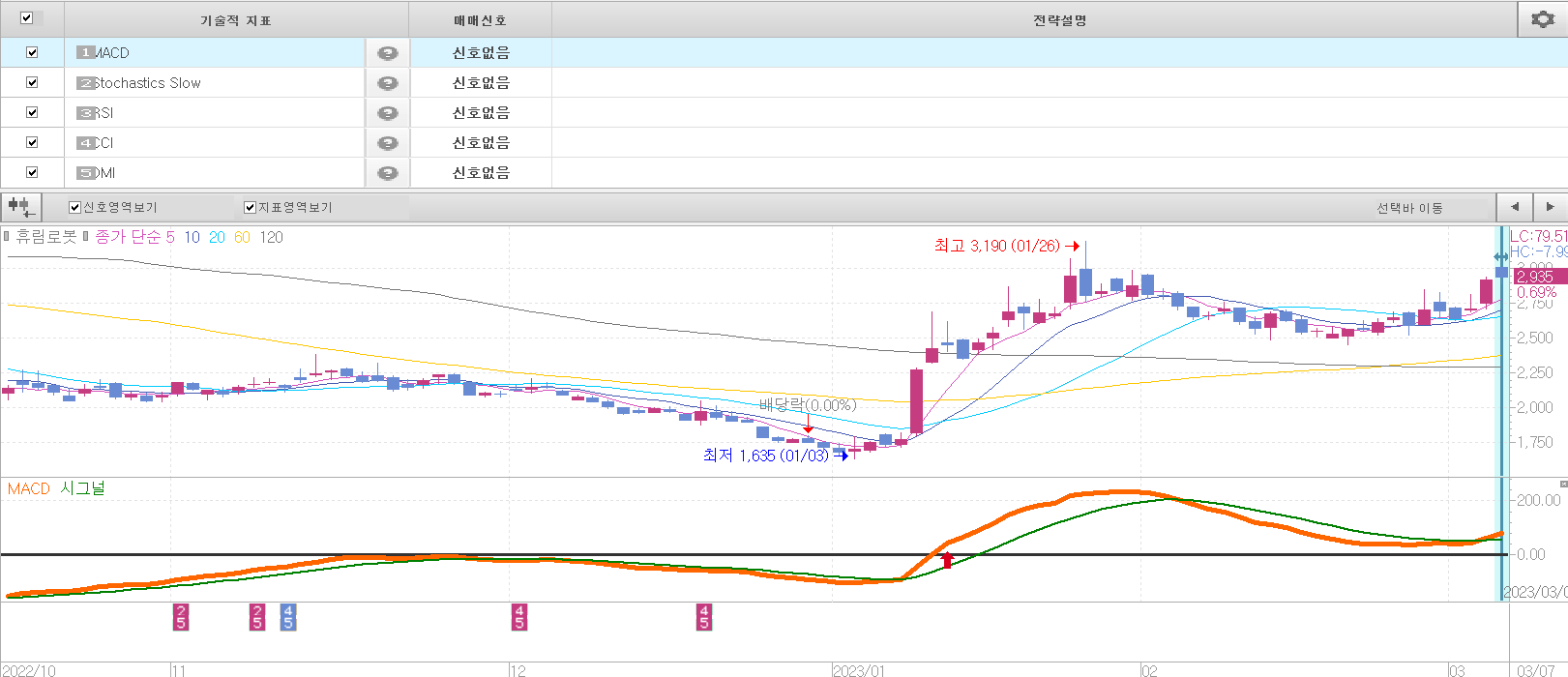The image size is (1568, 677).
Task: Click the RSI help bubble icon
Action: click(x=388, y=113)
